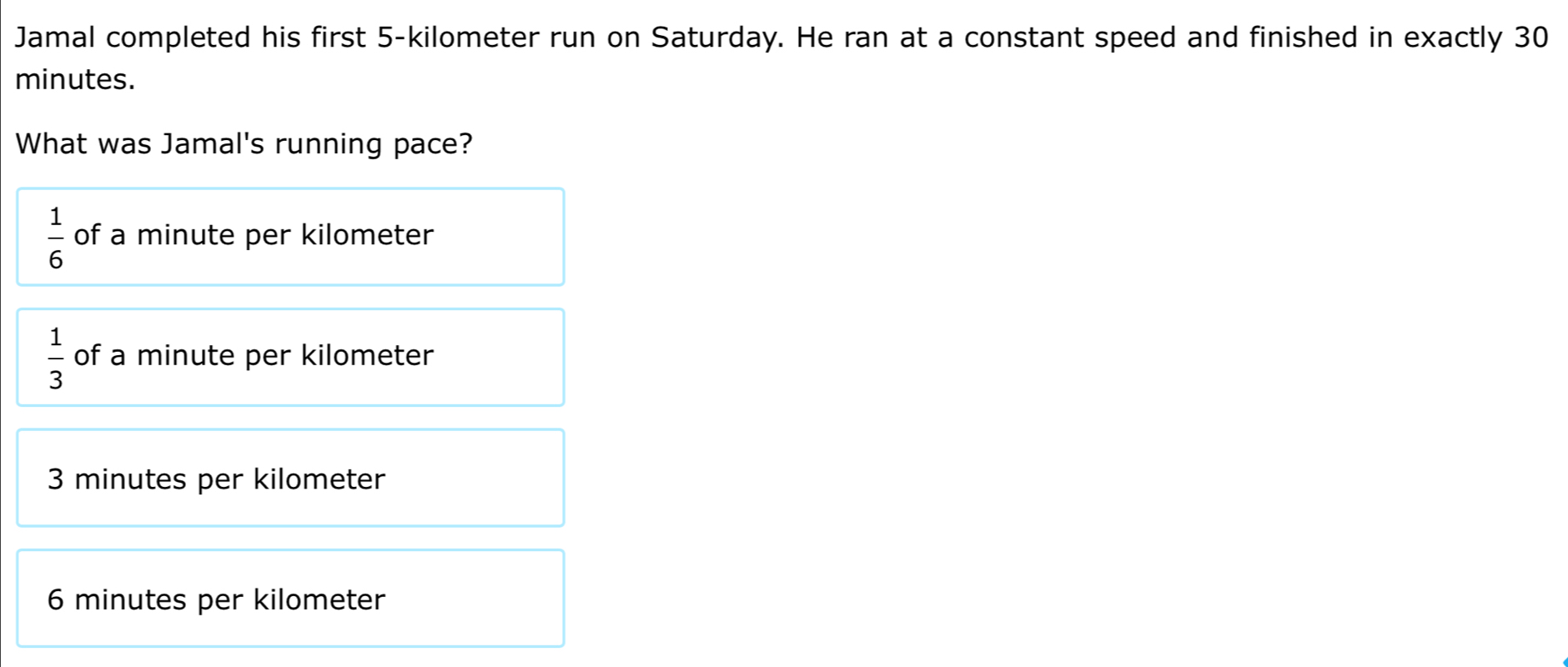
Task: Click the small blue corner arrow icon
Action: pos(1565,662)
